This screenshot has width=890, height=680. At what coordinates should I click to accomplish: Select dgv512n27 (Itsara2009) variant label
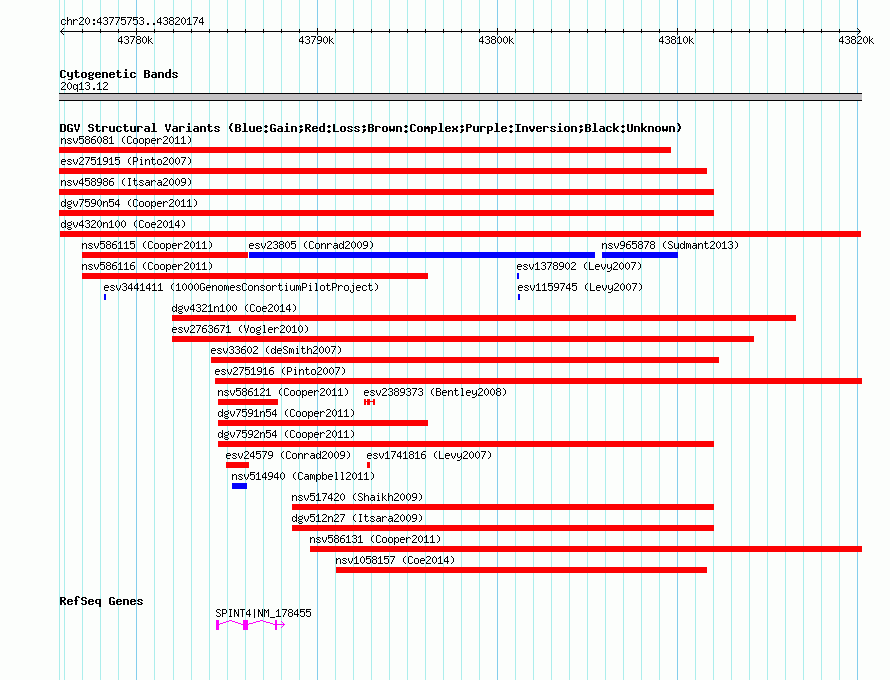click(x=358, y=518)
